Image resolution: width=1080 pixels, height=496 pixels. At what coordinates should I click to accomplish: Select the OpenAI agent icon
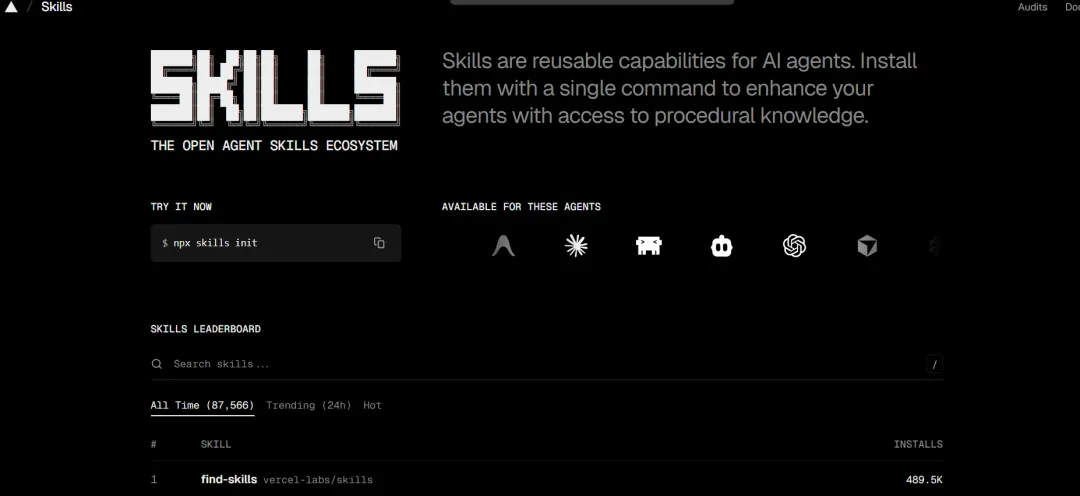click(x=794, y=246)
